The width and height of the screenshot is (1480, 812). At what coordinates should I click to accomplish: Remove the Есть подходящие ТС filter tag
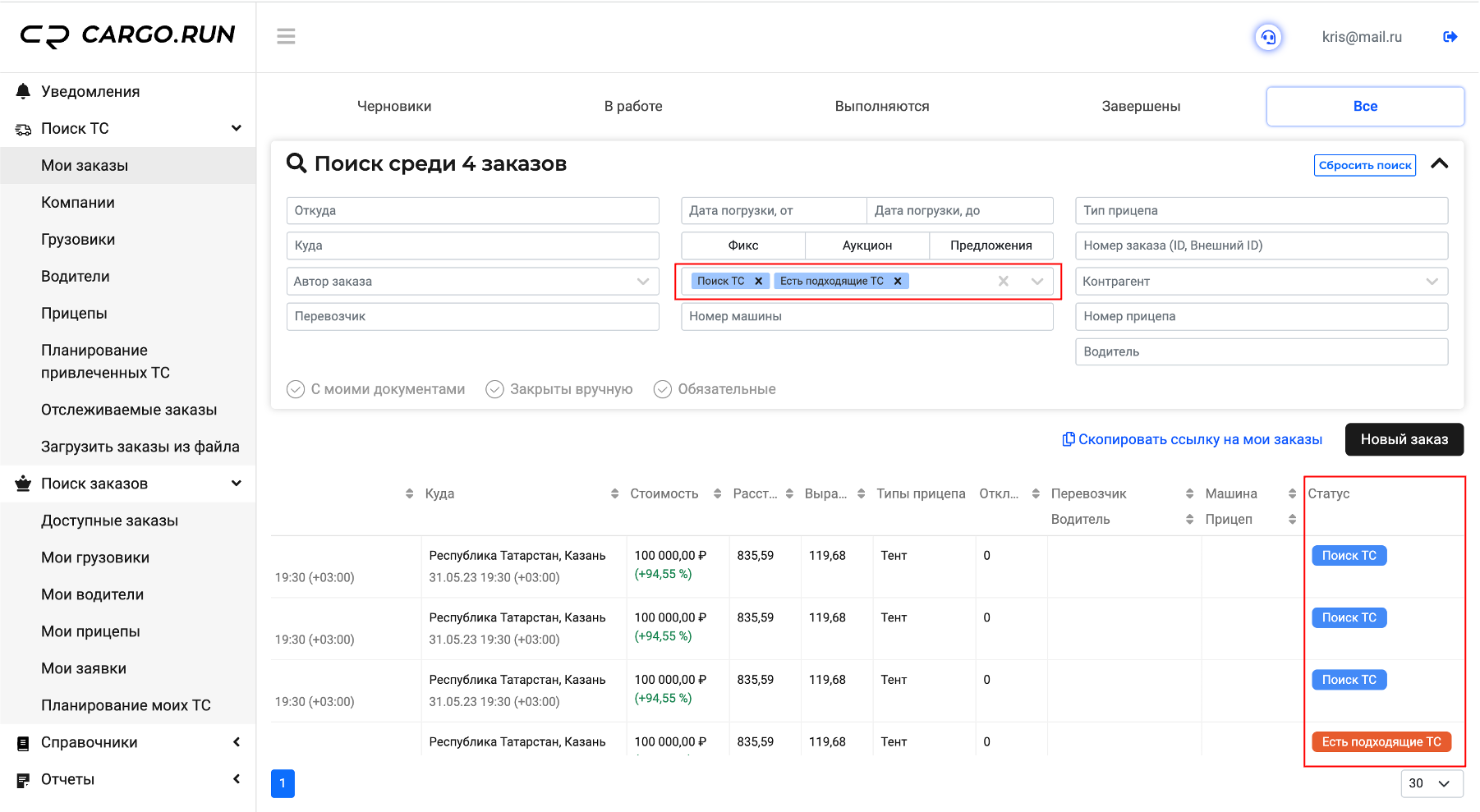(x=898, y=281)
